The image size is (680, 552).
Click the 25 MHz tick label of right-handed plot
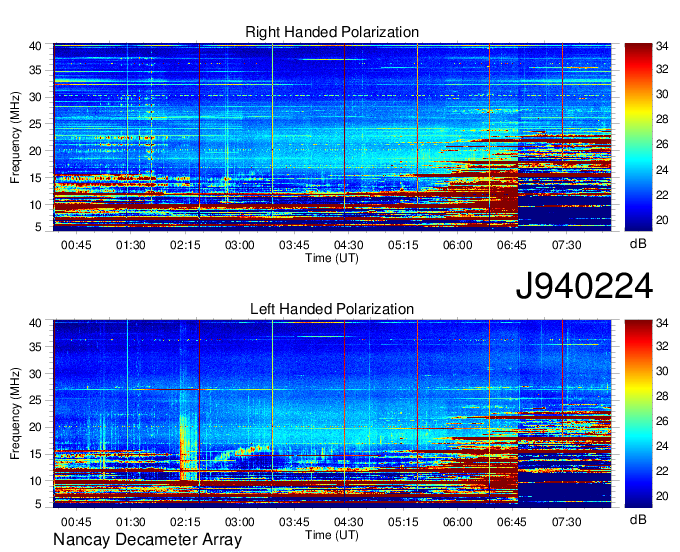pos(35,124)
